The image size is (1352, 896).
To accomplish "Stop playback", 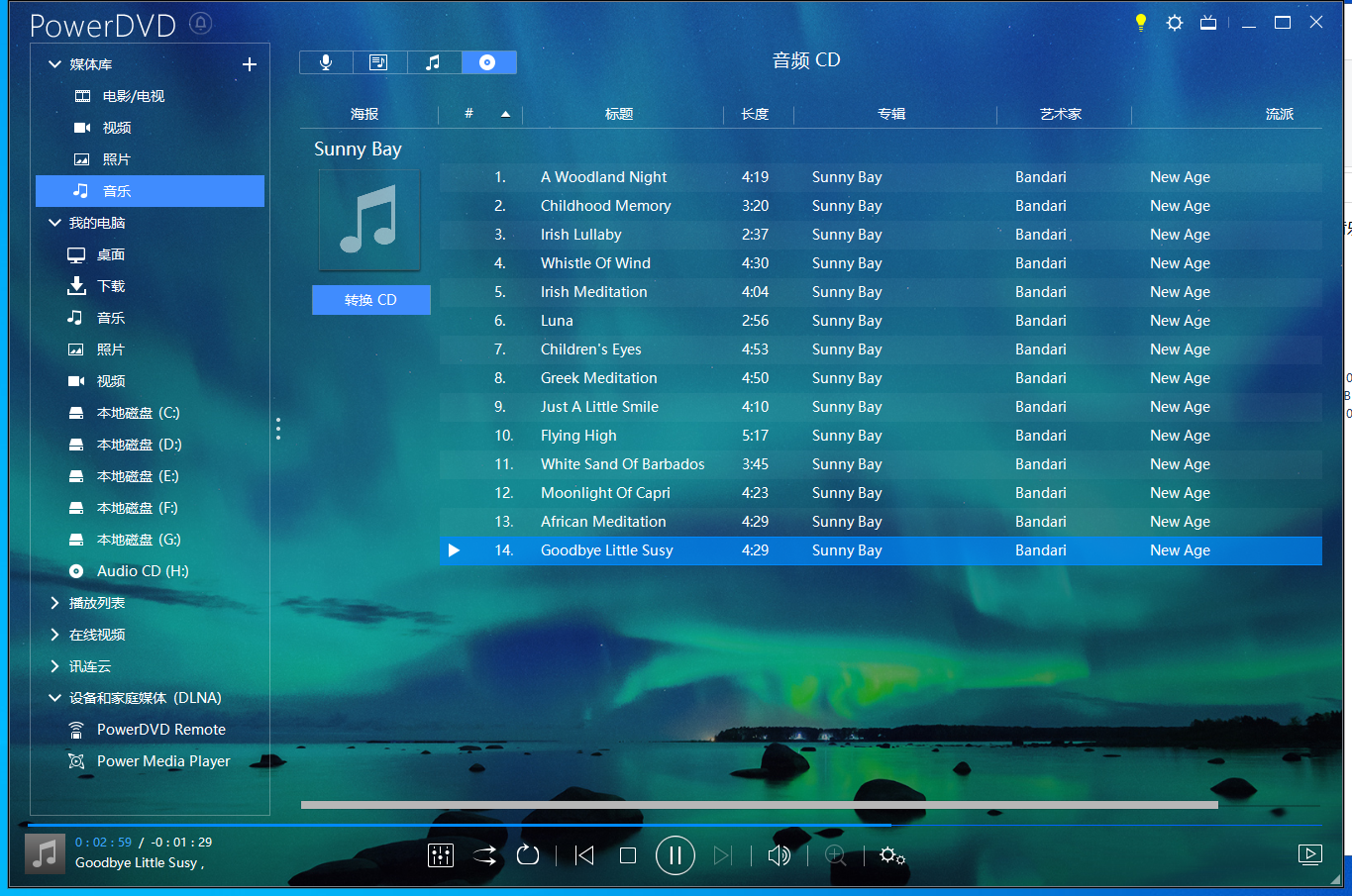I will 628,855.
